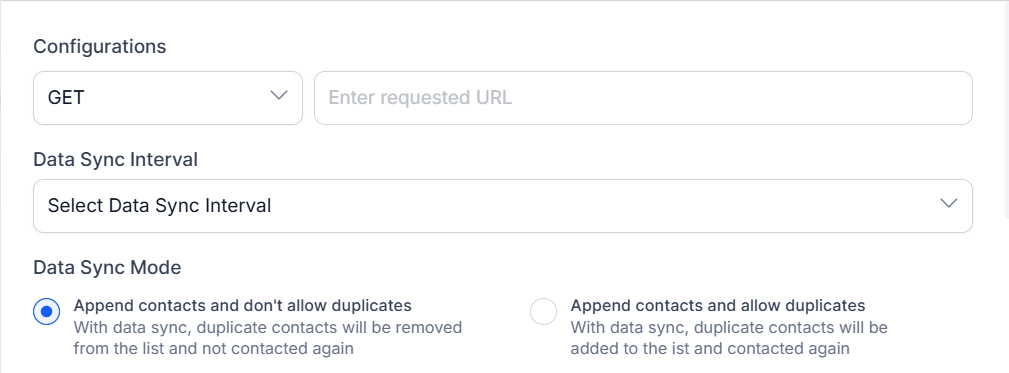This screenshot has width=1009, height=373.
Task: Click the Data Sync Mode section label
Action: click(107, 268)
